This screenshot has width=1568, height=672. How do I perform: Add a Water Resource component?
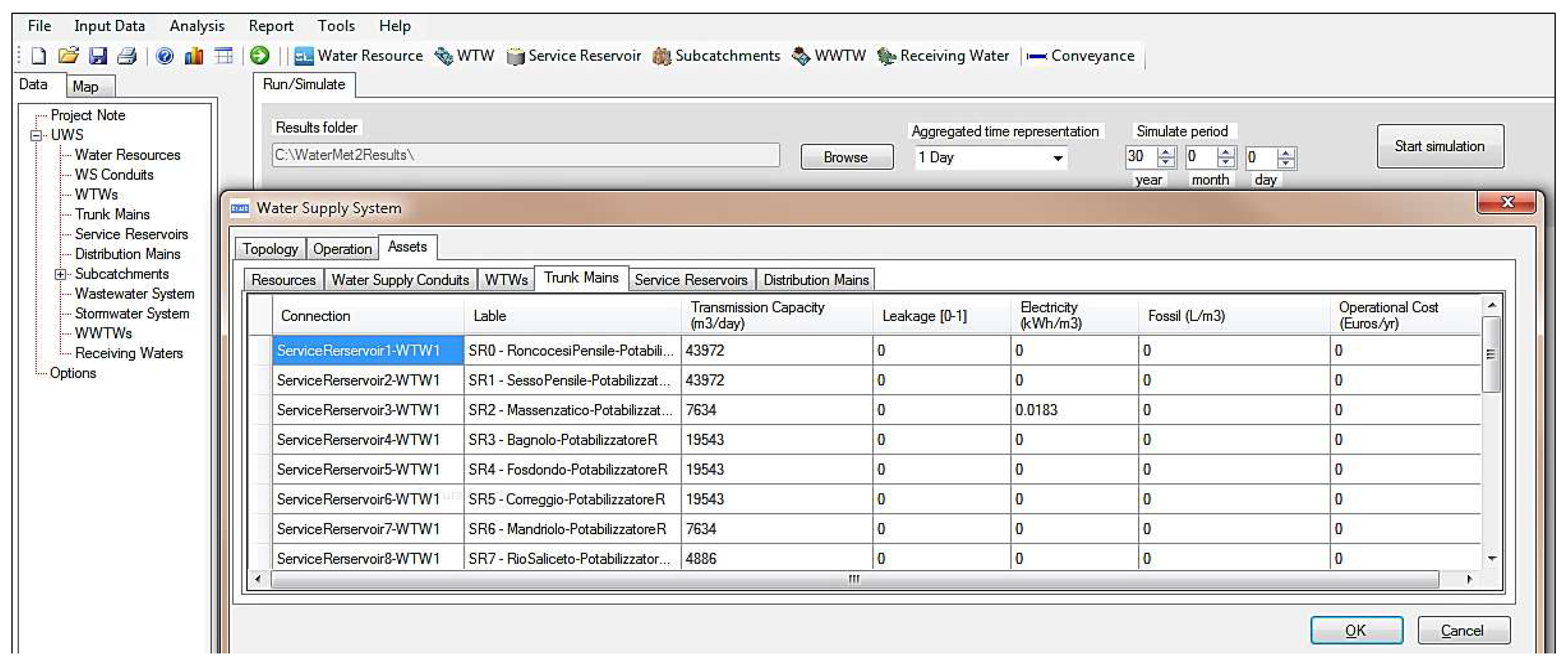358,56
